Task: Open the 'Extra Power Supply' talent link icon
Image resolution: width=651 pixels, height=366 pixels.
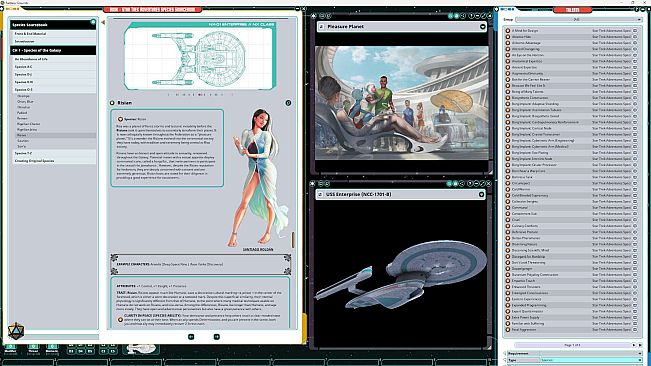Action: pyautogui.click(x=507, y=317)
